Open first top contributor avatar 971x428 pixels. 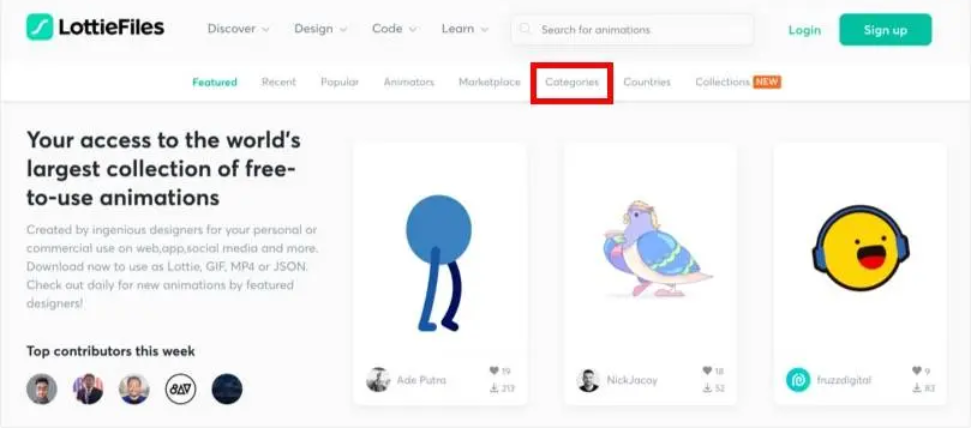pos(42,389)
